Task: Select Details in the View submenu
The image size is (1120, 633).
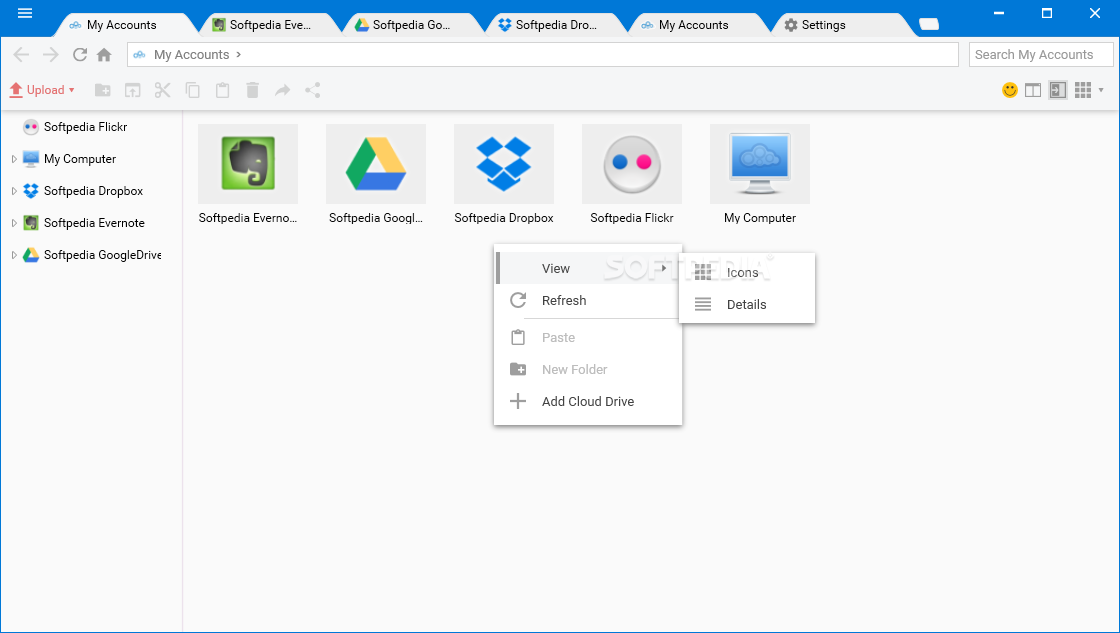Action: [746, 304]
